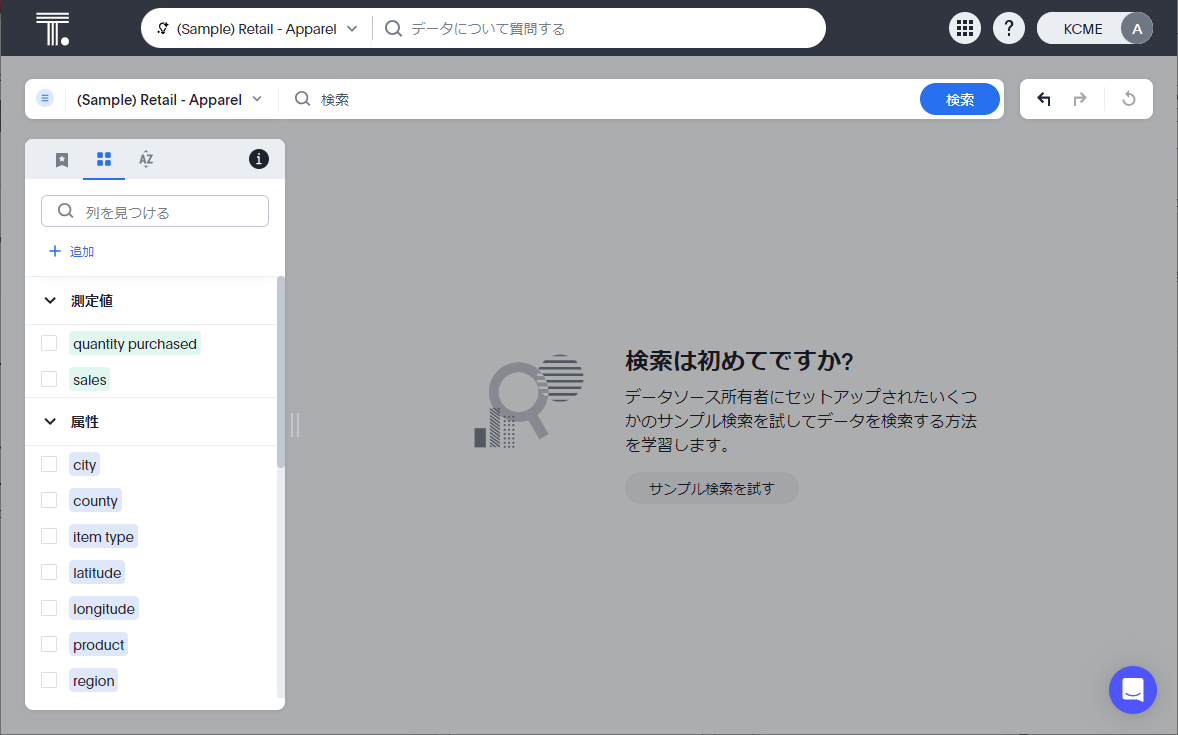The image size is (1178, 735).
Task: Check the quantity purchased checkbox
Action: (x=49, y=343)
